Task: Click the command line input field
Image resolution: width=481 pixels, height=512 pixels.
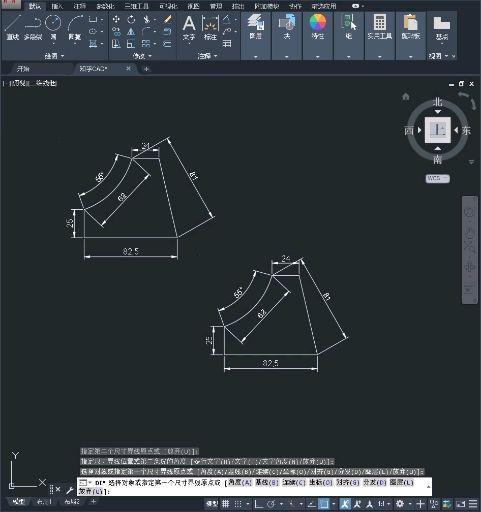Action: [254, 487]
